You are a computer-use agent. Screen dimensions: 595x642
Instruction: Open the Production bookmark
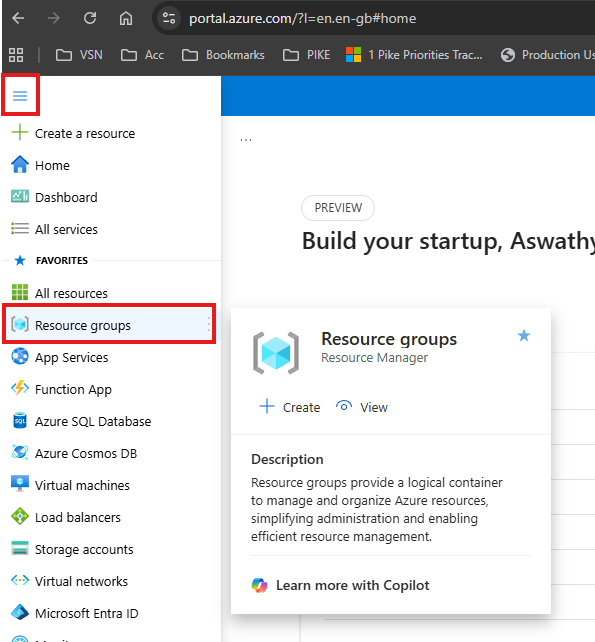coord(547,55)
